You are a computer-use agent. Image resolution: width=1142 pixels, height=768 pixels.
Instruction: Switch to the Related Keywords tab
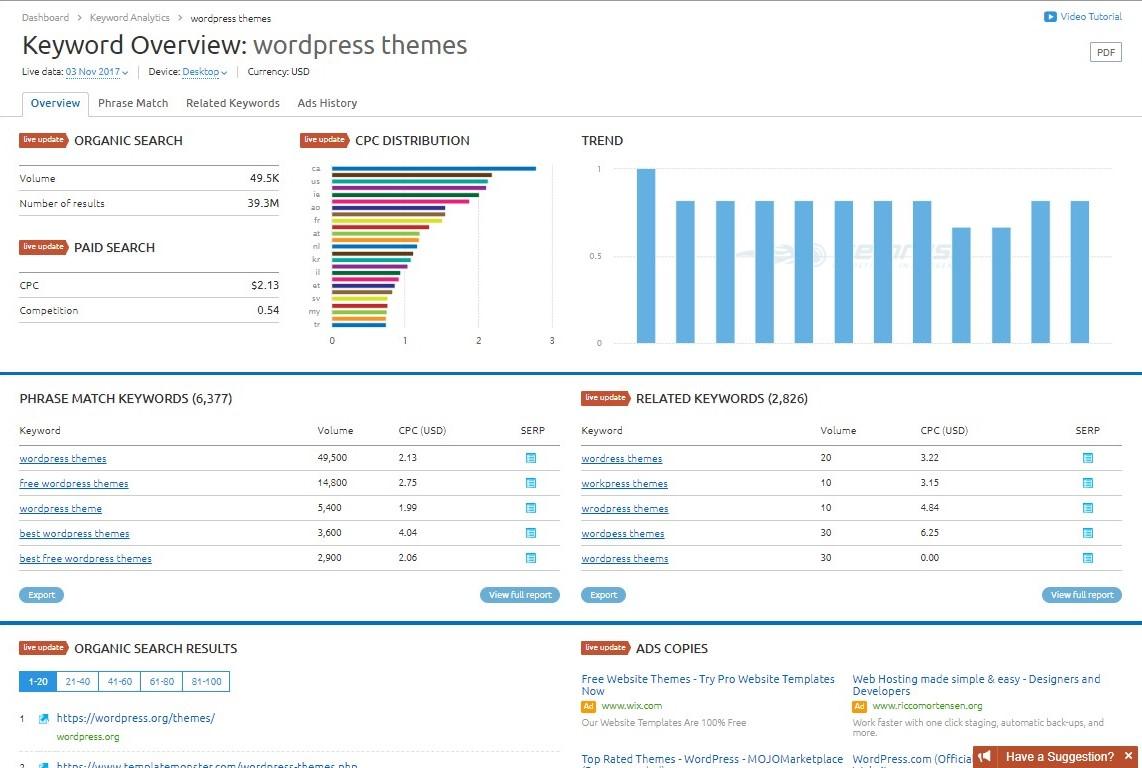[x=232, y=103]
